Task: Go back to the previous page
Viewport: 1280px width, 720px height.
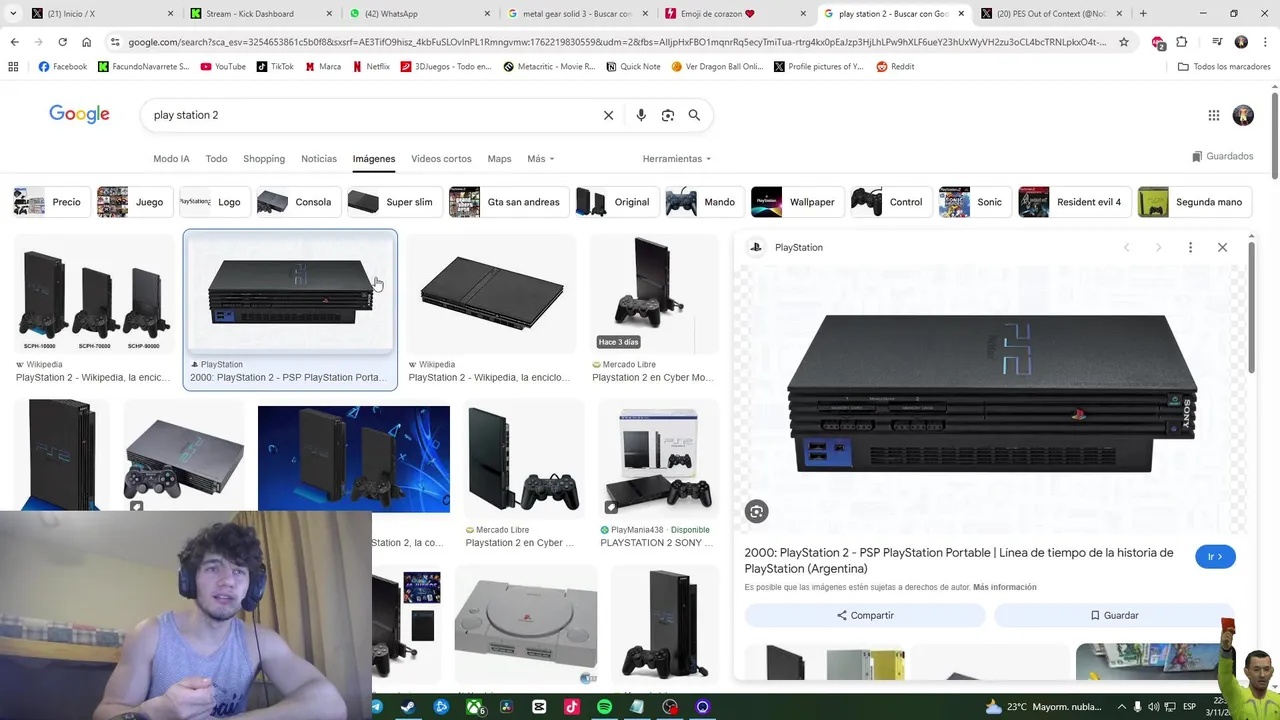Action: (x=14, y=42)
